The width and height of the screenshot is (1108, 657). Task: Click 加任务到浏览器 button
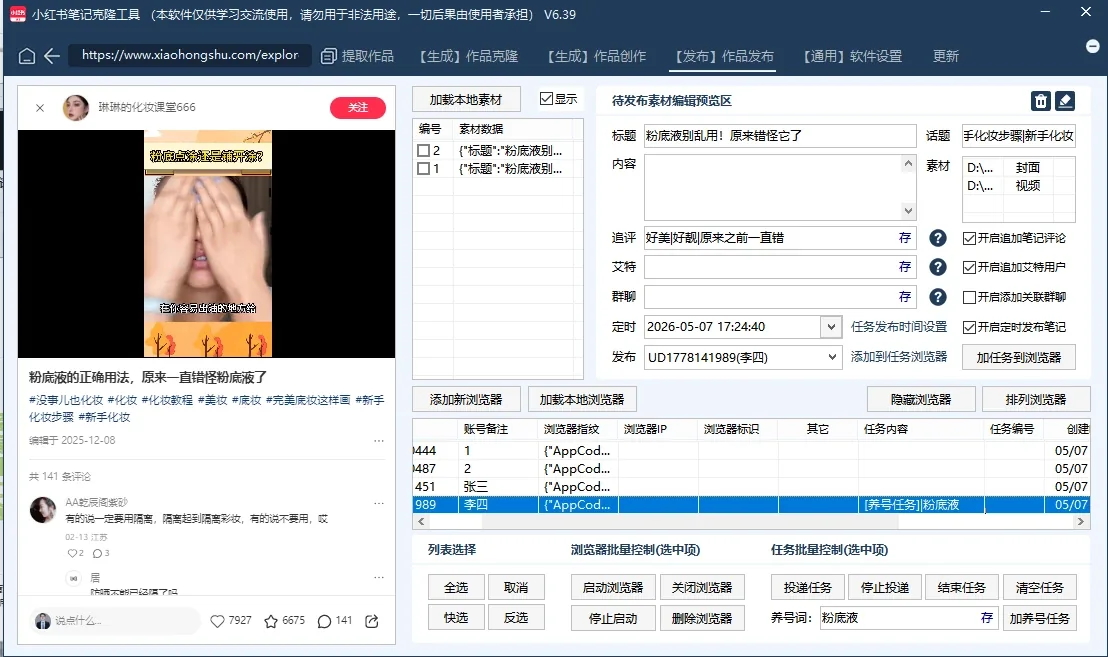[x=1019, y=357]
